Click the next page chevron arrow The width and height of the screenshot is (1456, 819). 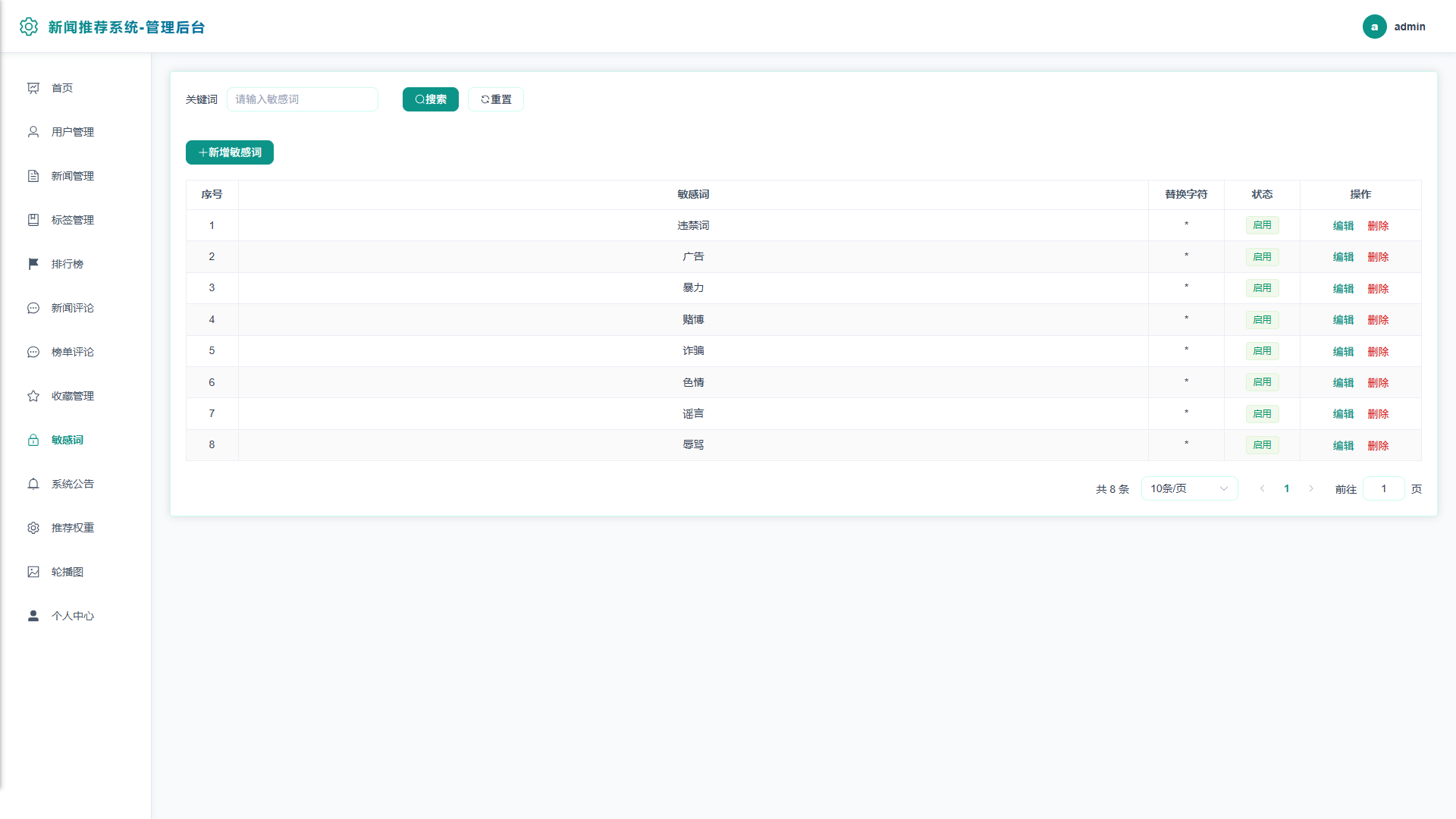[1311, 488]
